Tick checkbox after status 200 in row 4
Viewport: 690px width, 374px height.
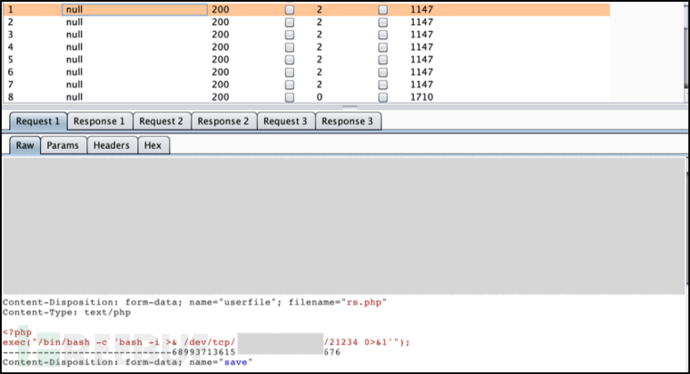[x=290, y=47]
